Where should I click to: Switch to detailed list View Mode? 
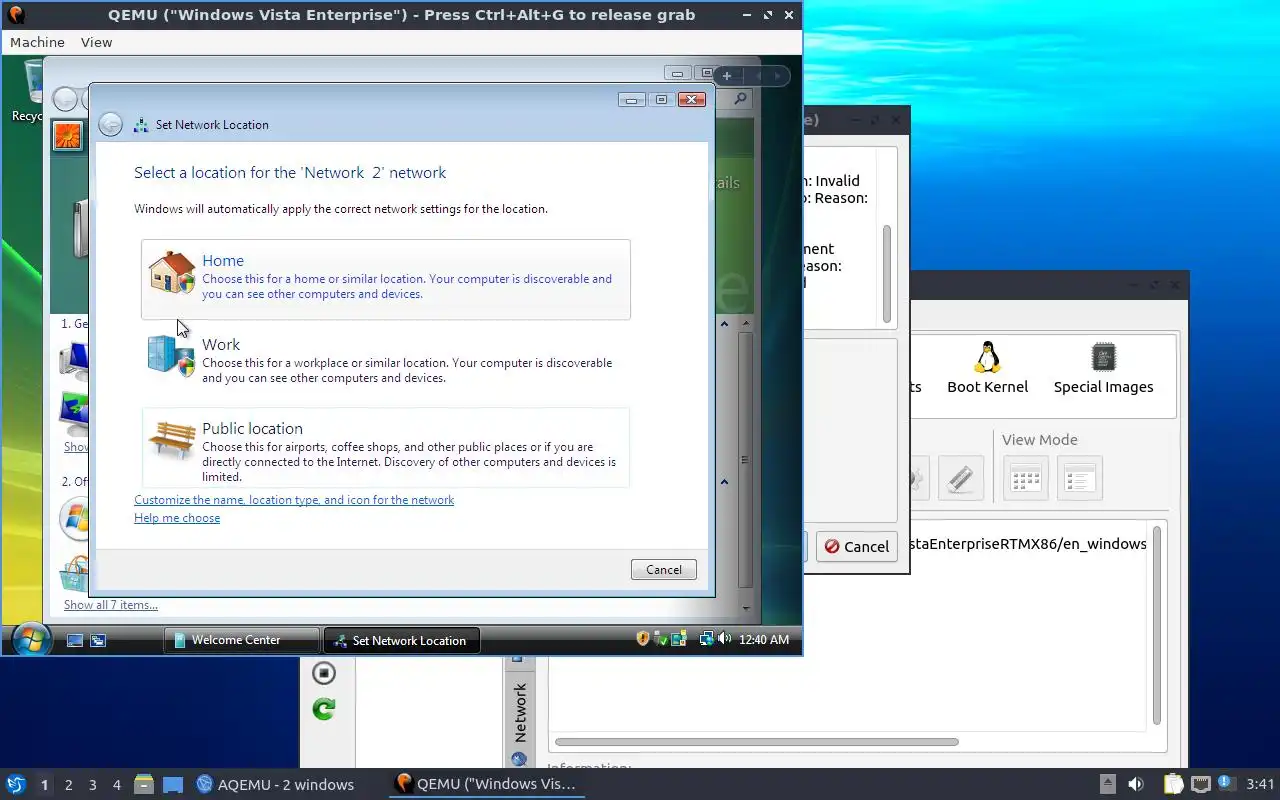point(1079,479)
